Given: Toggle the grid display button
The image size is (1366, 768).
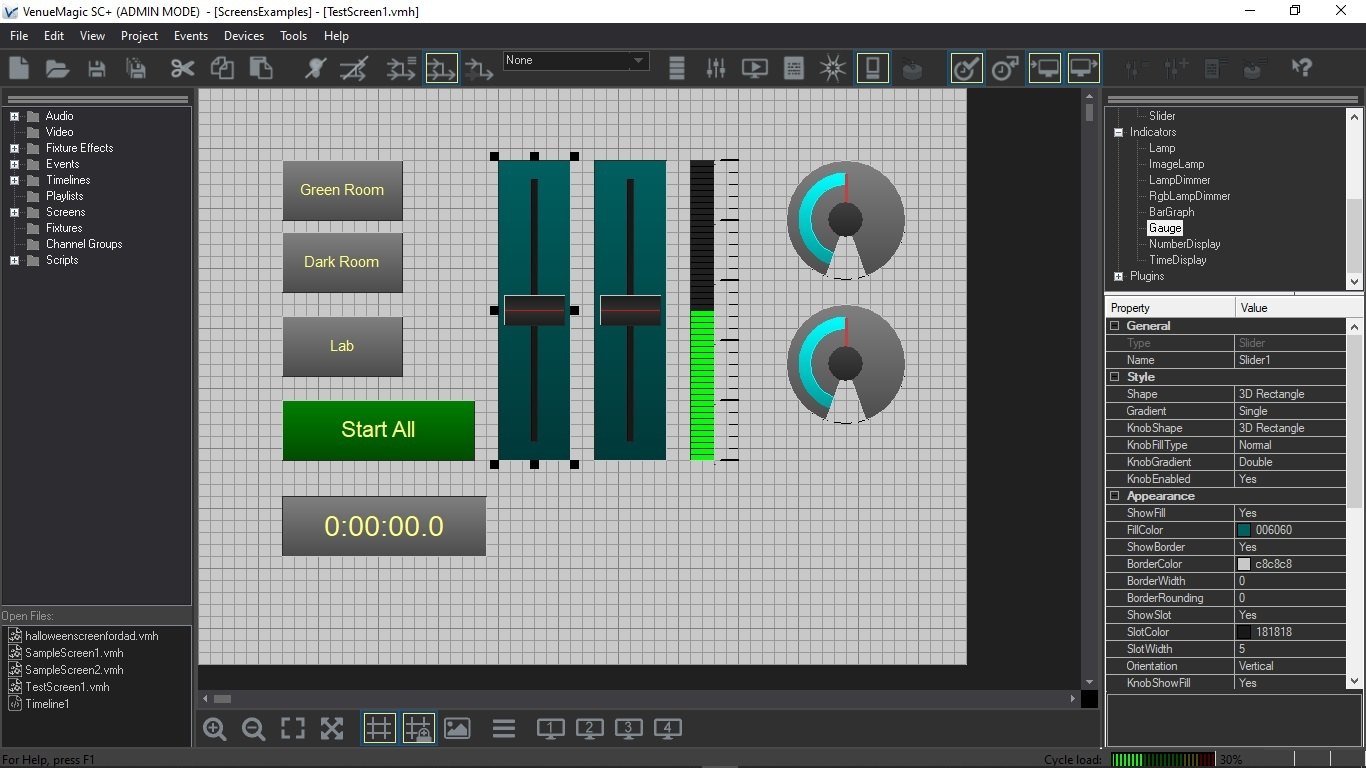Looking at the screenshot, I should (379, 729).
